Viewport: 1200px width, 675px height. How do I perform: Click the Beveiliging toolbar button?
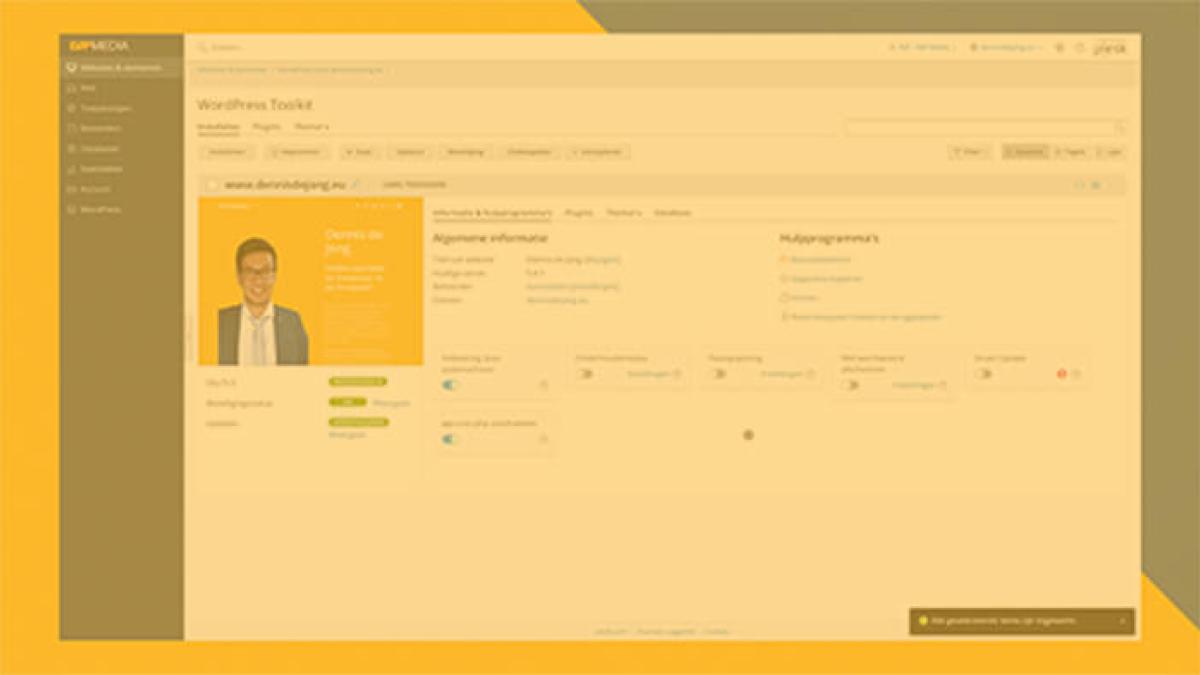tap(465, 152)
